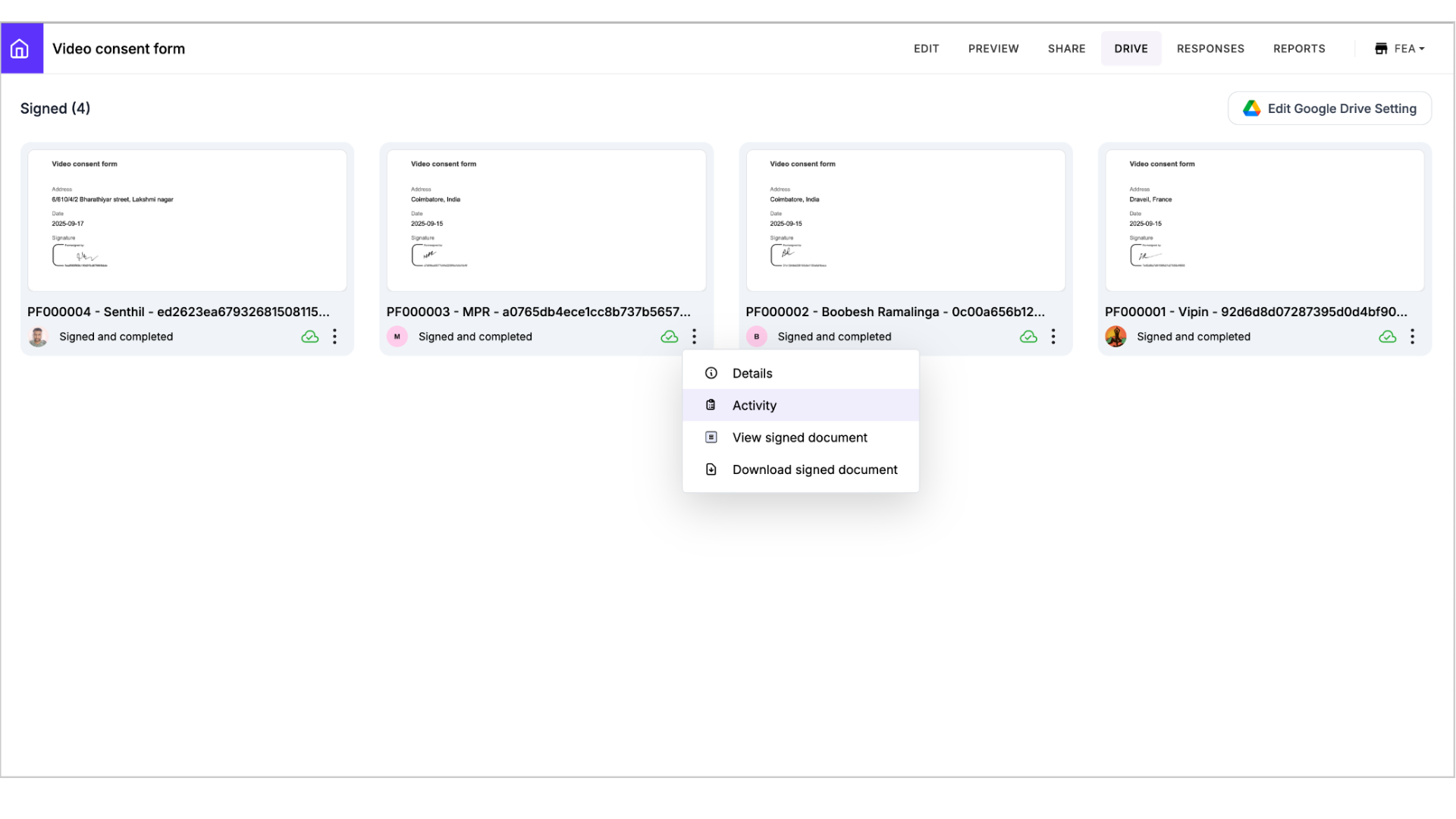This screenshot has height=819, width=1456.
Task: Open the REPORTS tab
Action: click(x=1299, y=49)
